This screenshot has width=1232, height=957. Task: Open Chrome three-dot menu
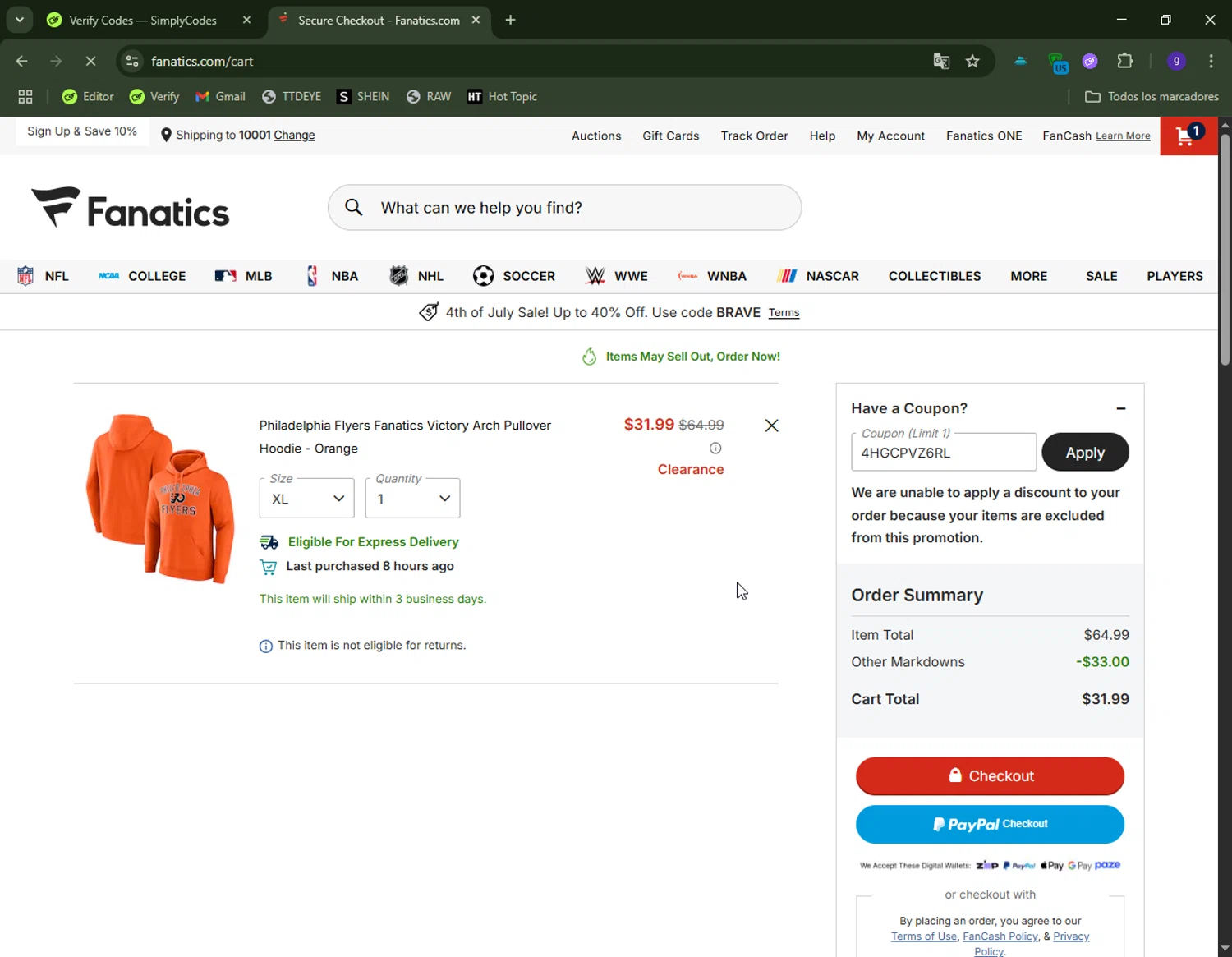click(1211, 61)
